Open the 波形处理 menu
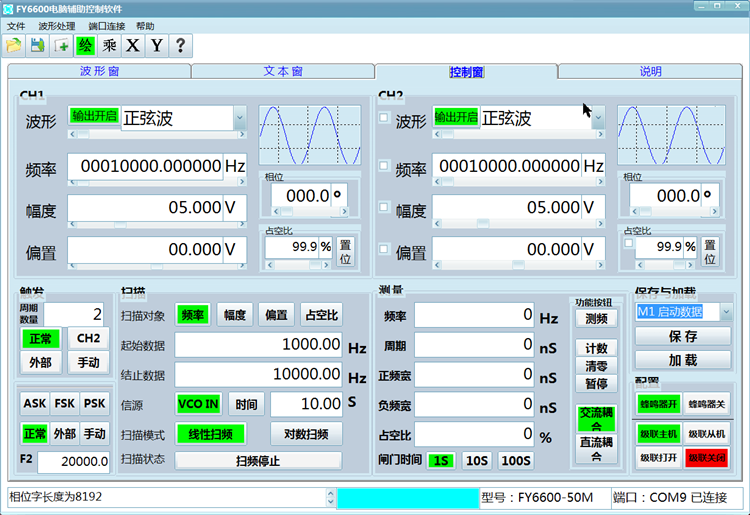Viewport: 750px width, 515px height. click(57, 26)
